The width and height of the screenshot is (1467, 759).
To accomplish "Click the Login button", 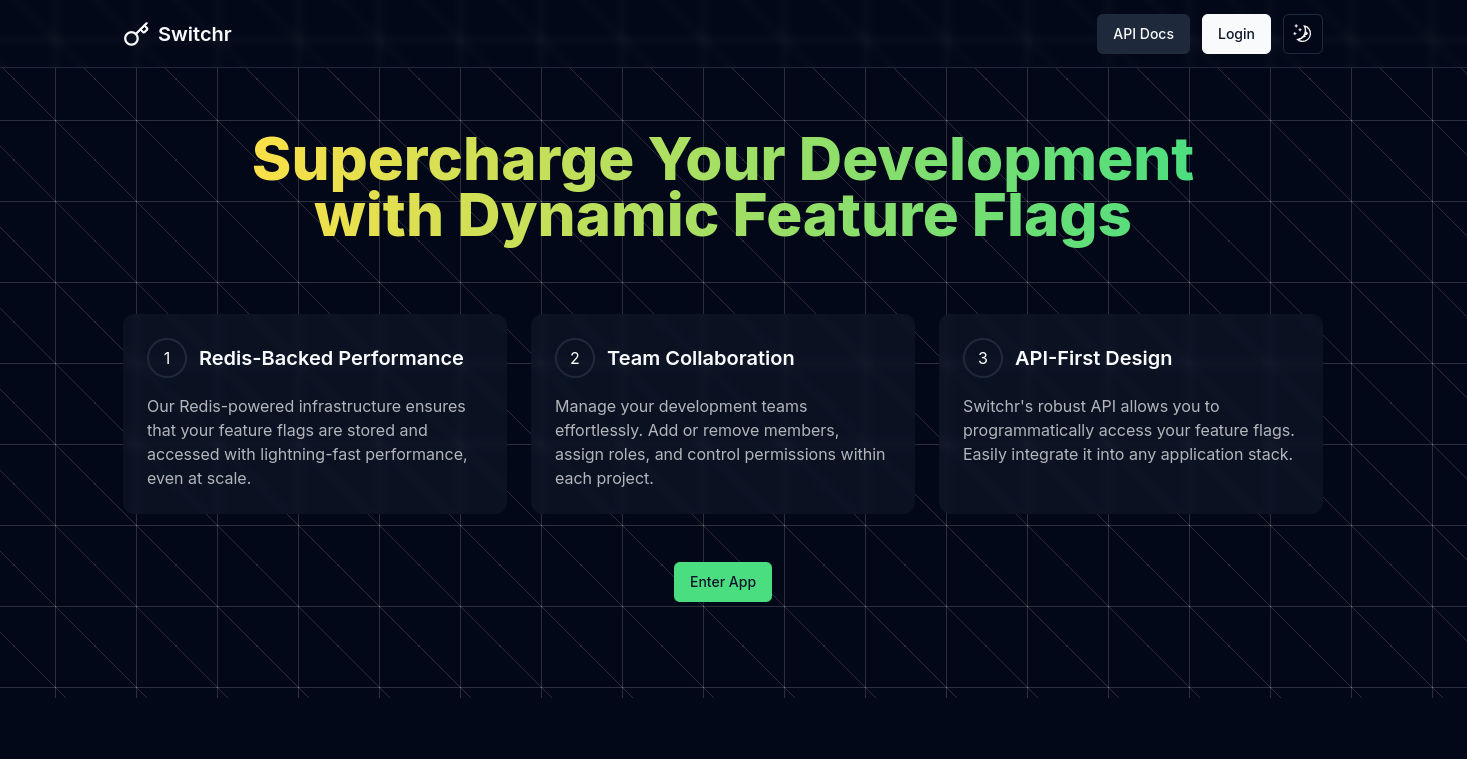I will pos(1236,34).
